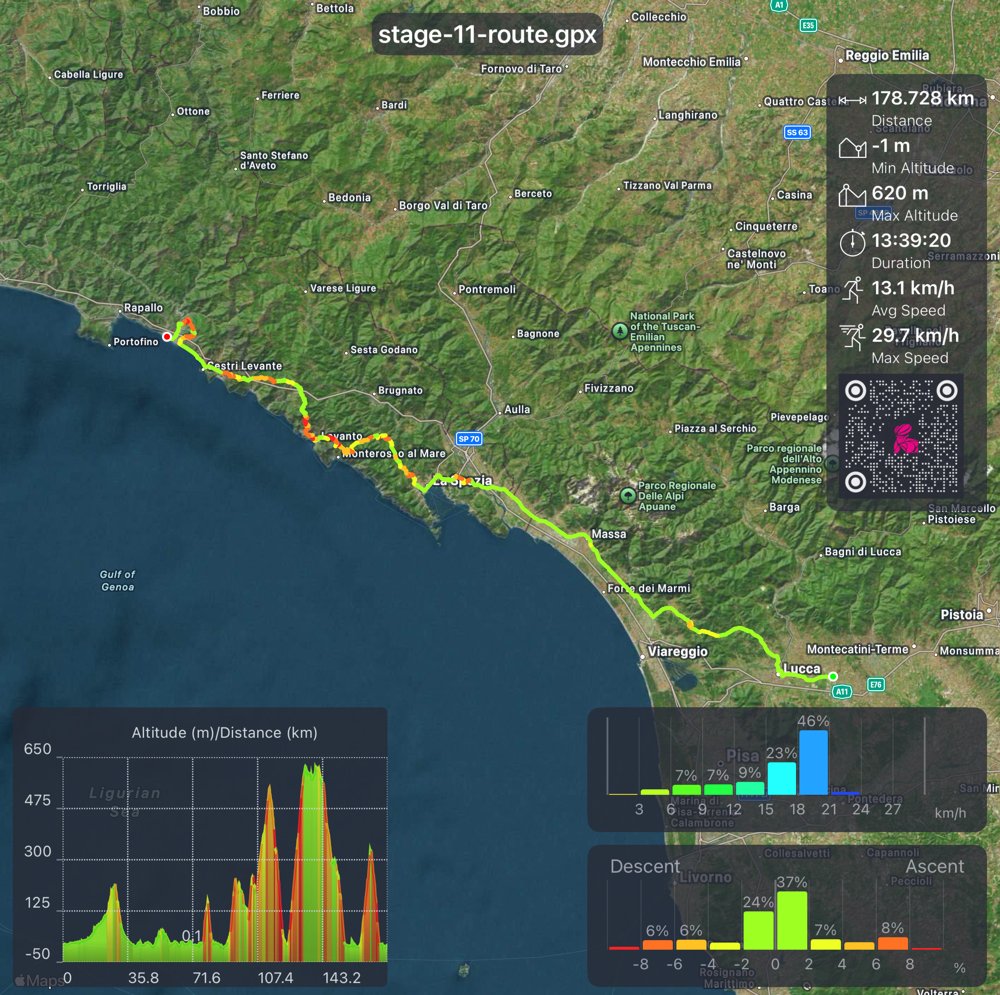Click the 29.7 km/h max speed value
The width and height of the screenshot is (1000, 995).
pos(915,335)
